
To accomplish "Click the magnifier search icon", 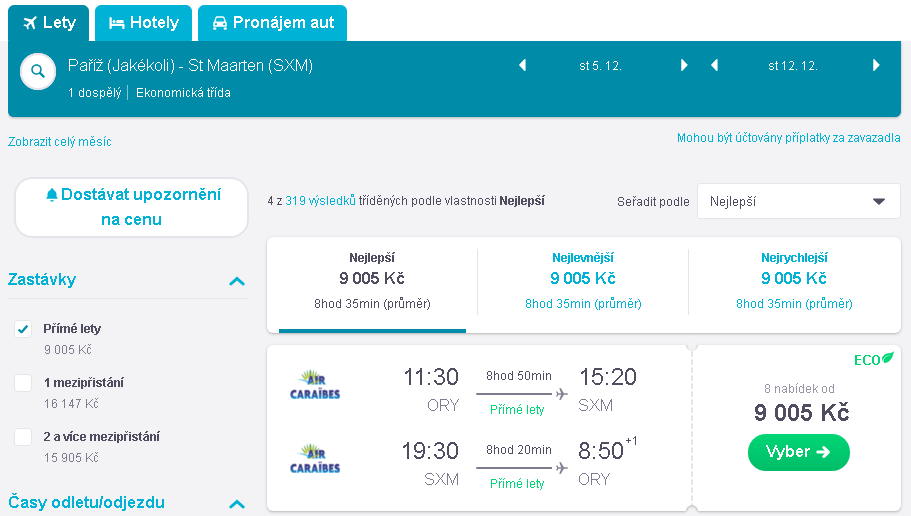I will click(38, 71).
